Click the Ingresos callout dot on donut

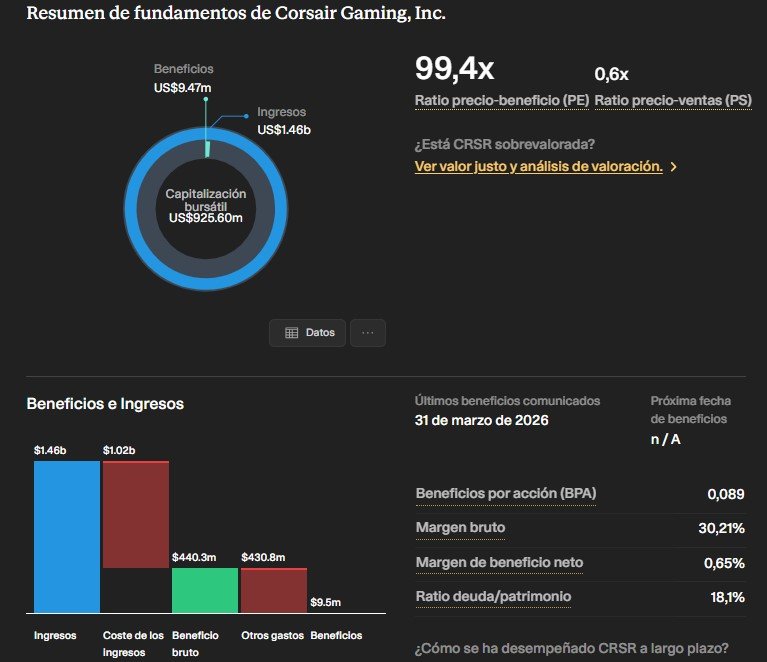246,116
